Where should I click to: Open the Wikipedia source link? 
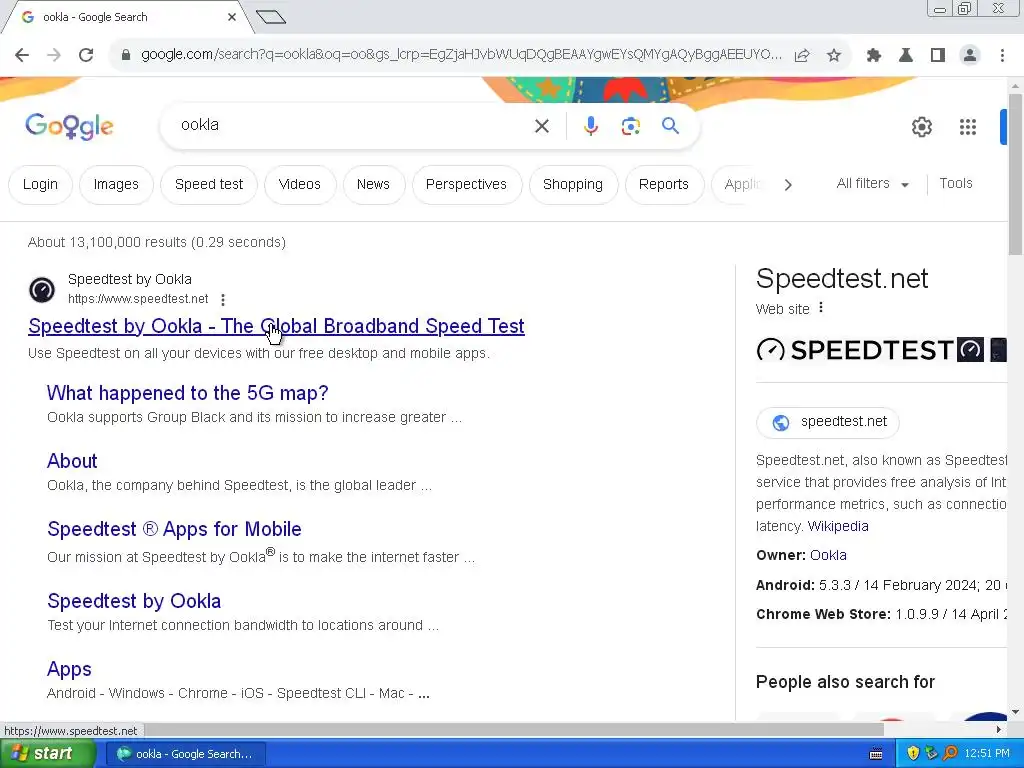[x=838, y=526]
